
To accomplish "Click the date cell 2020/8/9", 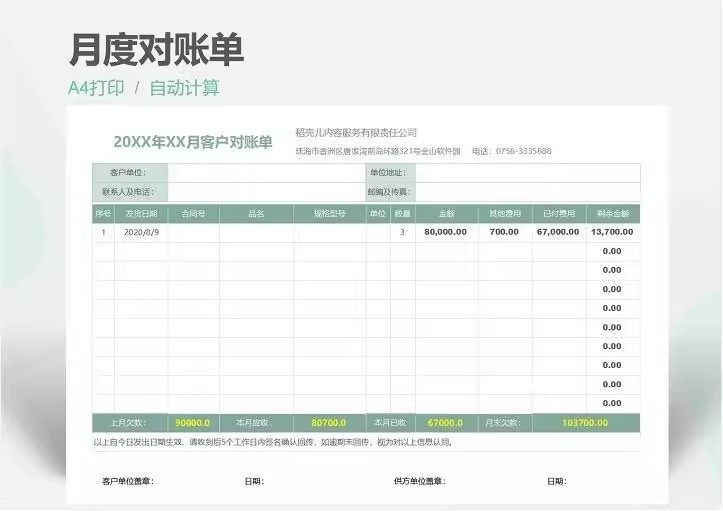I will click(x=141, y=232).
